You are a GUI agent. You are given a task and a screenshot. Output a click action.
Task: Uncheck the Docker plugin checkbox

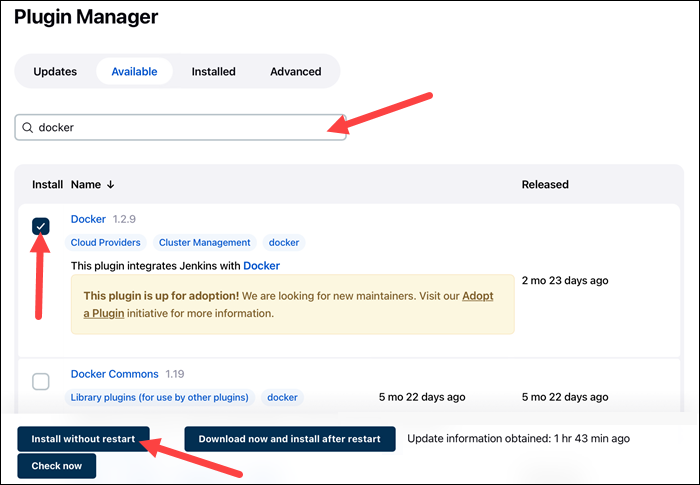pyautogui.click(x=41, y=226)
